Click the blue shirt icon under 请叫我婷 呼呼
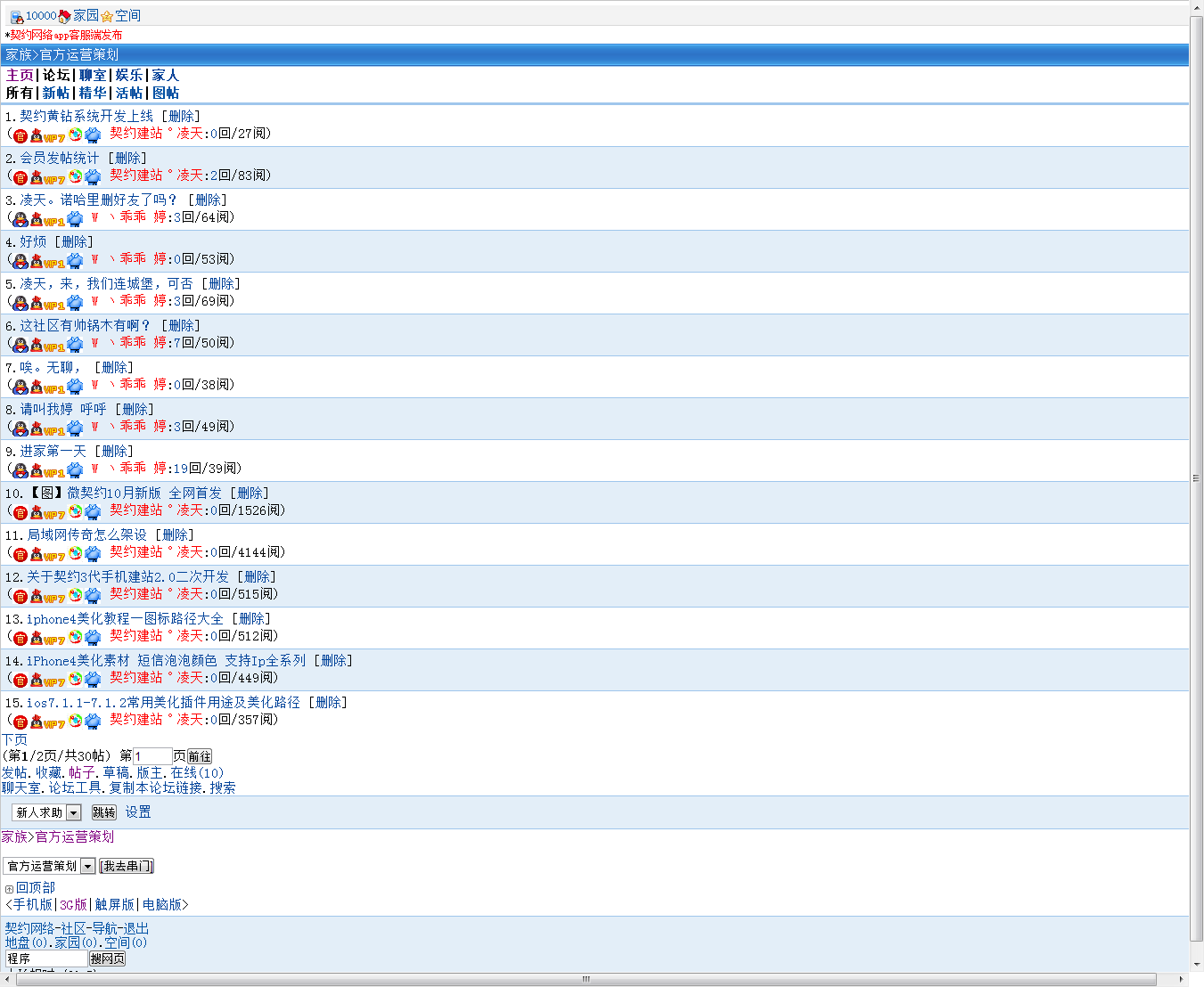1204x987 pixels. click(76, 428)
